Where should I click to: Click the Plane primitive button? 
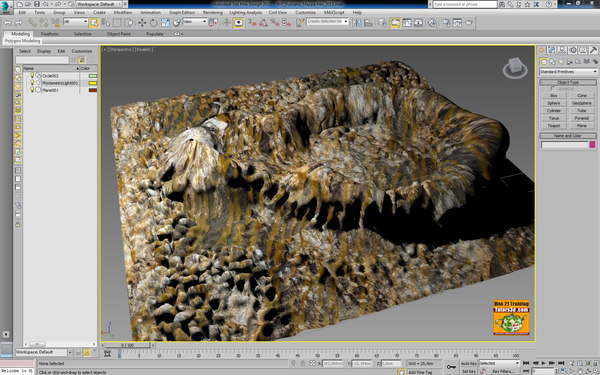[x=582, y=126]
